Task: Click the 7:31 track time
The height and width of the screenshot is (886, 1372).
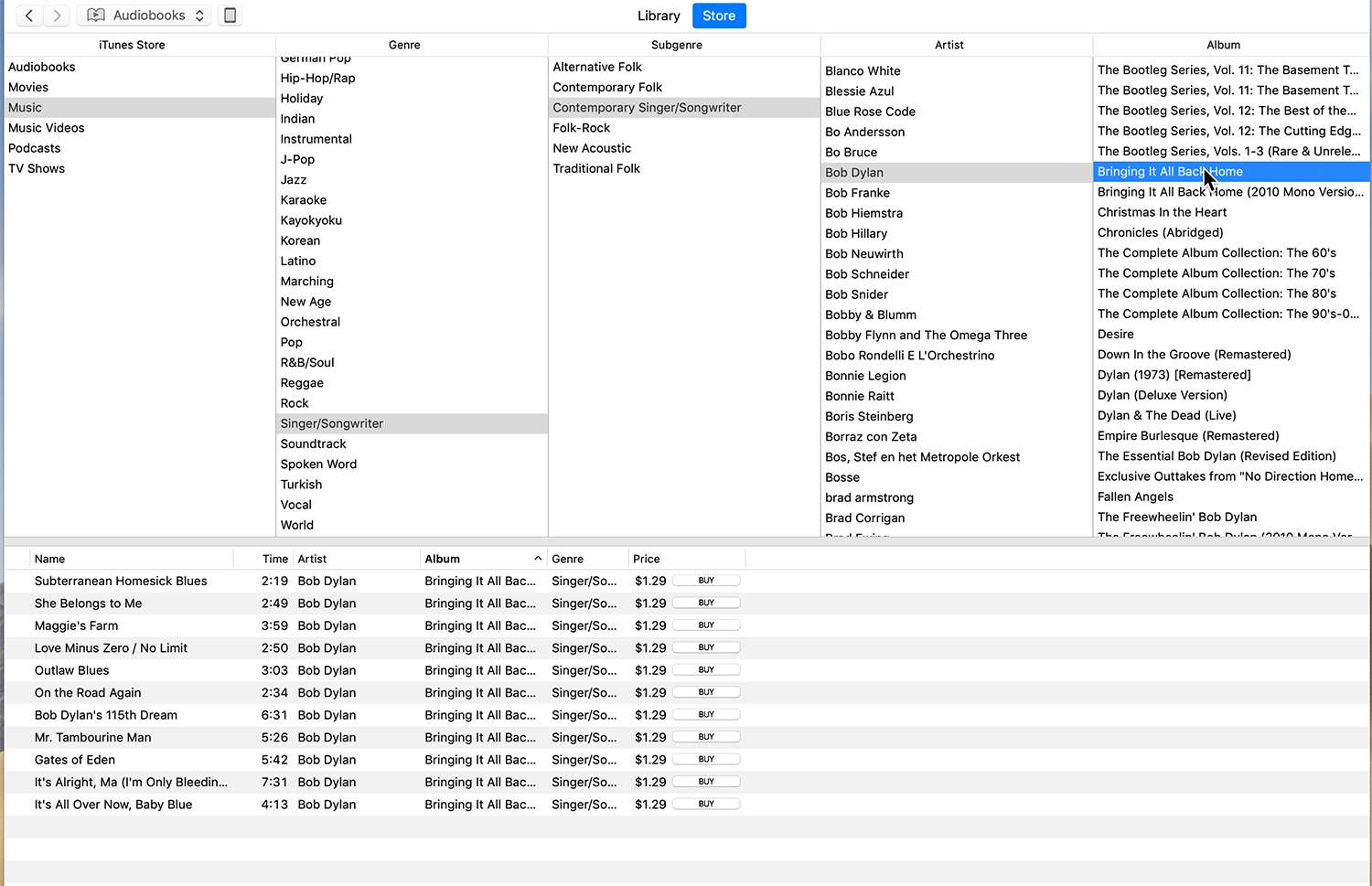Action: [x=274, y=782]
